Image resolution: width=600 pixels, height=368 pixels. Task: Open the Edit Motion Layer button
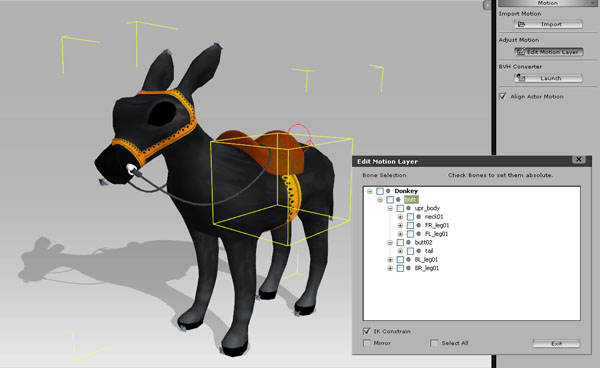pyautogui.click(x=548, y=52)
